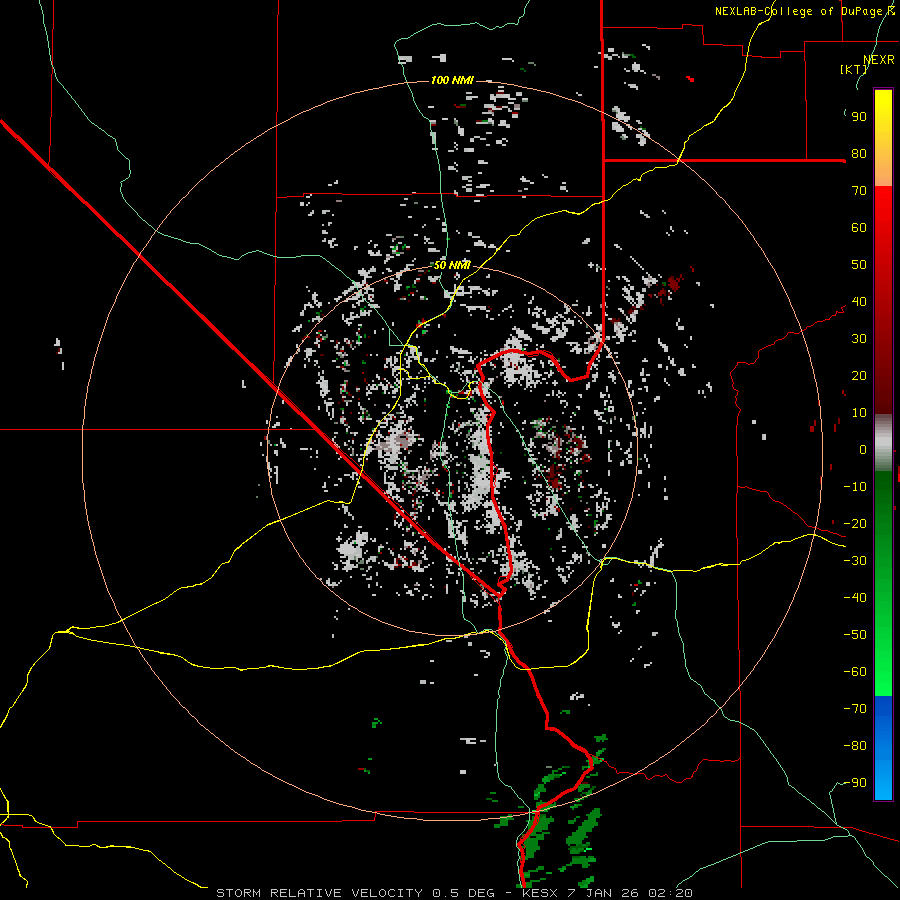Click the 50 value on the velocity scale

(859, 265)
